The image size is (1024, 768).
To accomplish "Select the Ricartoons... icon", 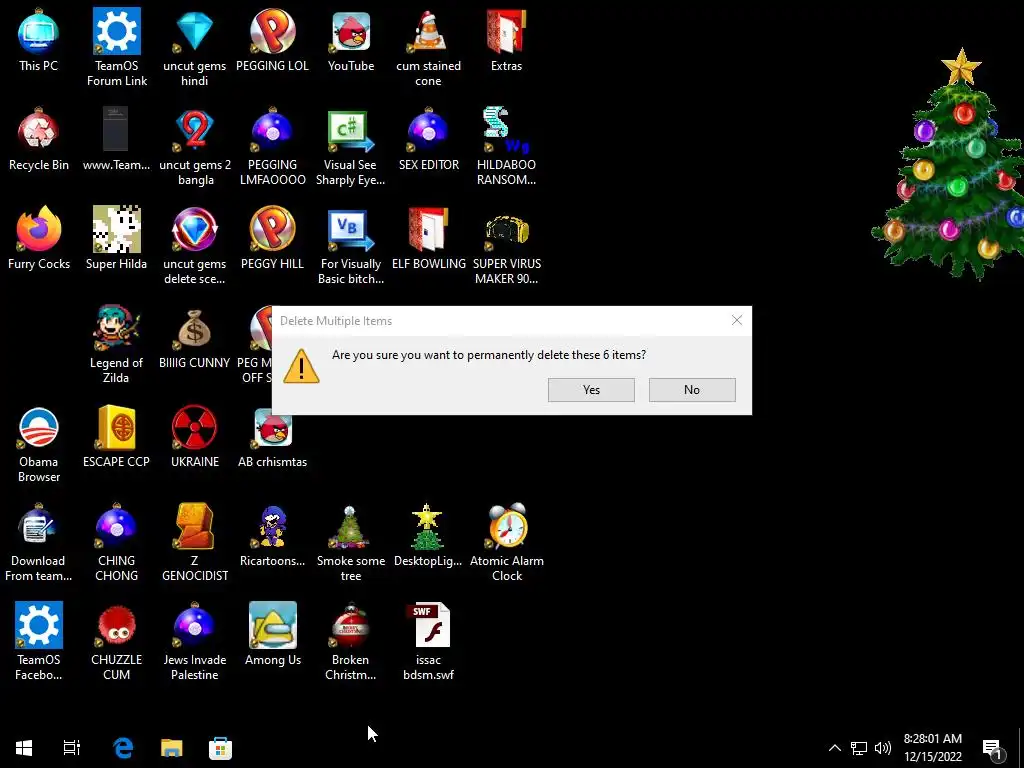I will coord(272,536).
